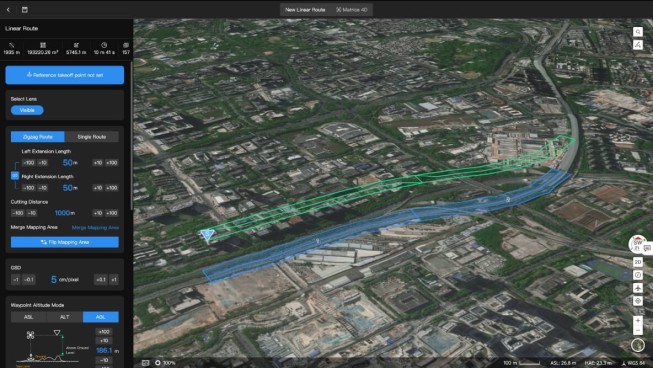Click the blue Merge Mapping Area link
The image size is (653, 368).
pos(95,228)
